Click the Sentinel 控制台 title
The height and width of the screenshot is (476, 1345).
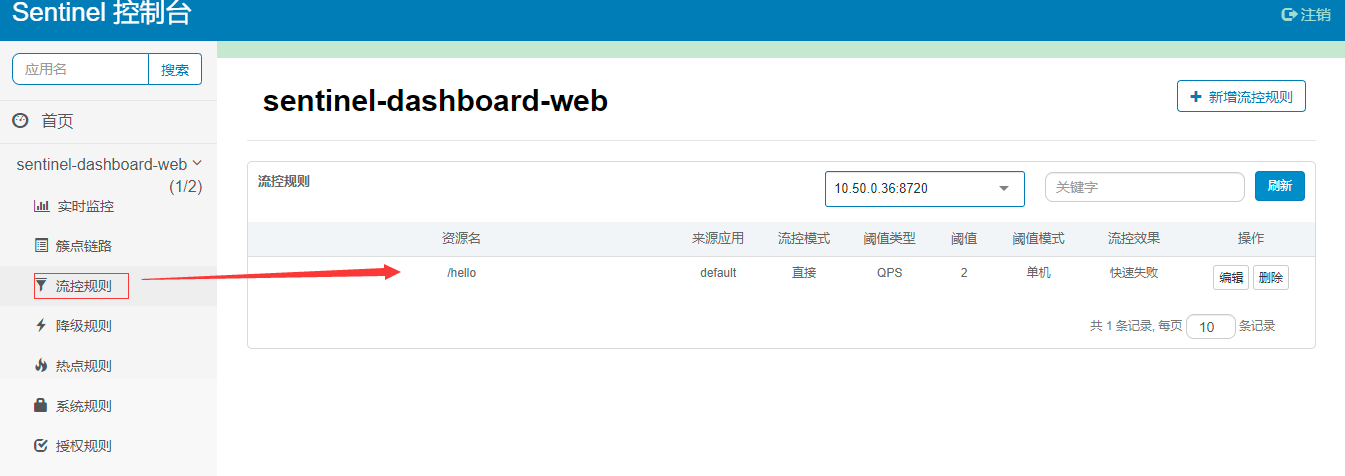pos(102,13)
